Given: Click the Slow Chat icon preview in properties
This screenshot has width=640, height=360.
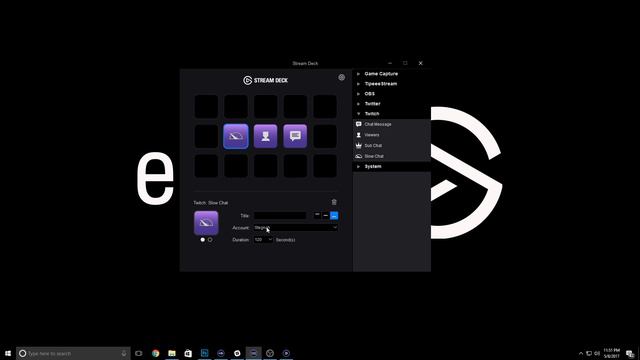Looking at the screenshot, I should [x=206, y=223].
